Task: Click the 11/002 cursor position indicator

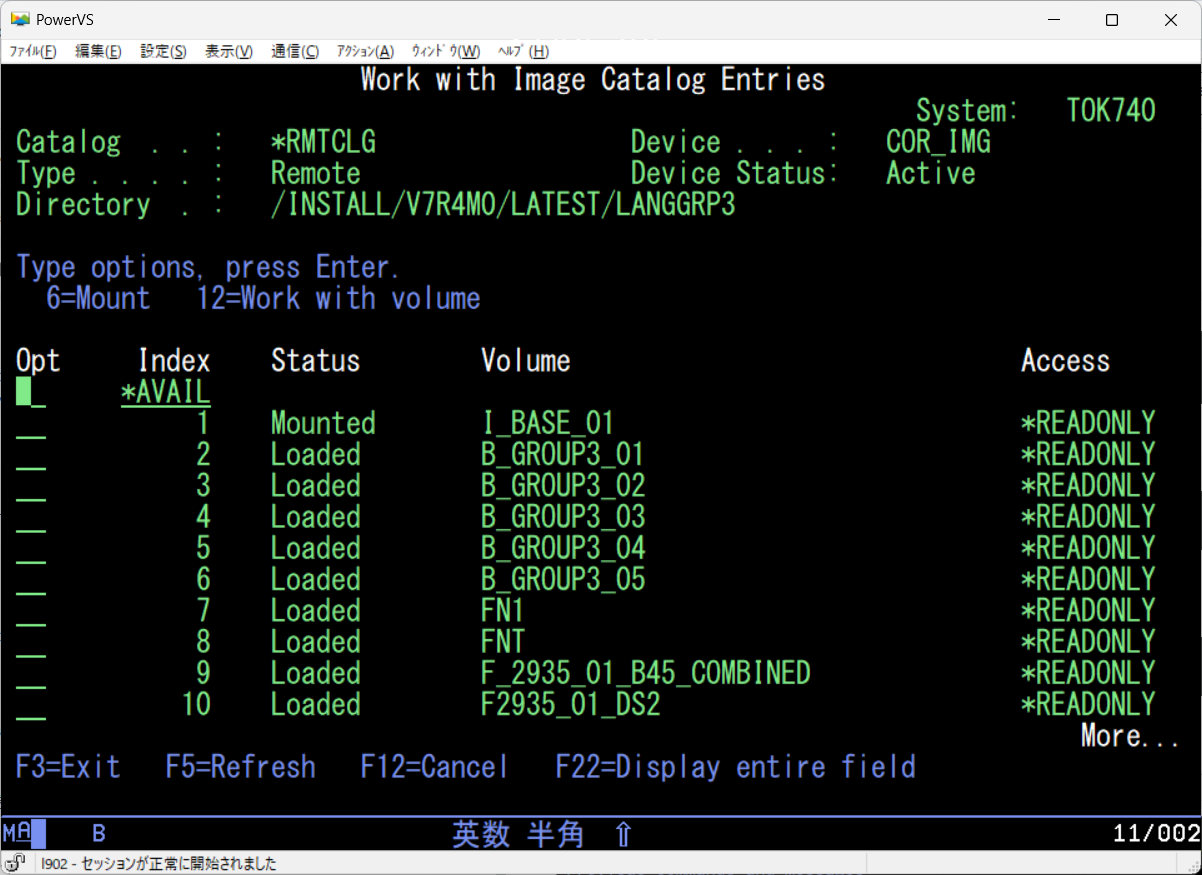Action: [x=1155, y=834]
